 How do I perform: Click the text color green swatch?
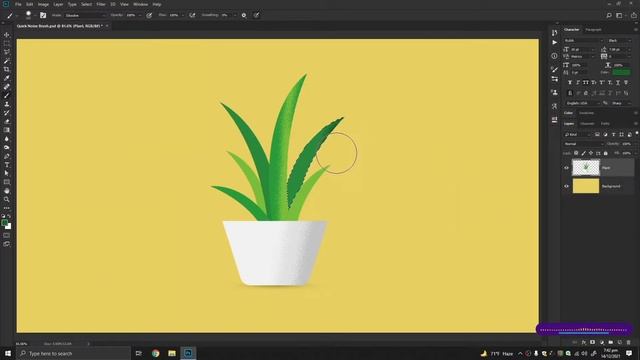621,72
